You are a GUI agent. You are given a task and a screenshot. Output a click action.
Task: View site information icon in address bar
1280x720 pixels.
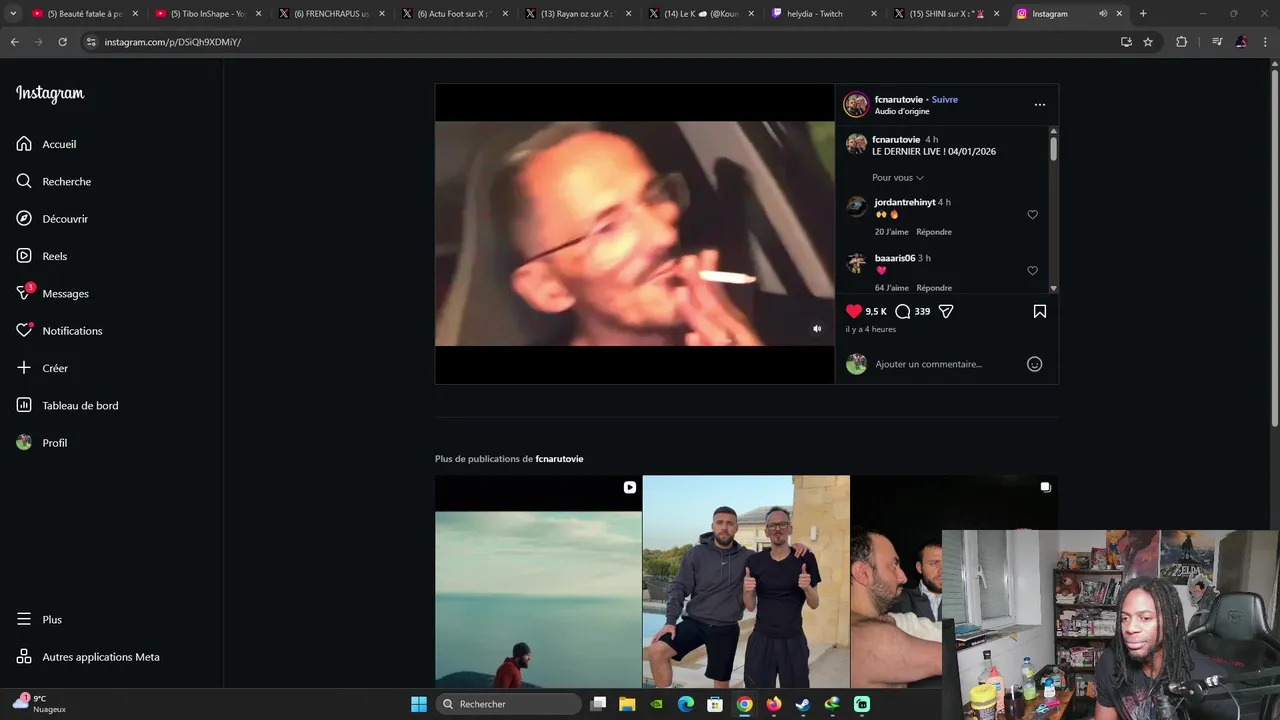[91, 42]
